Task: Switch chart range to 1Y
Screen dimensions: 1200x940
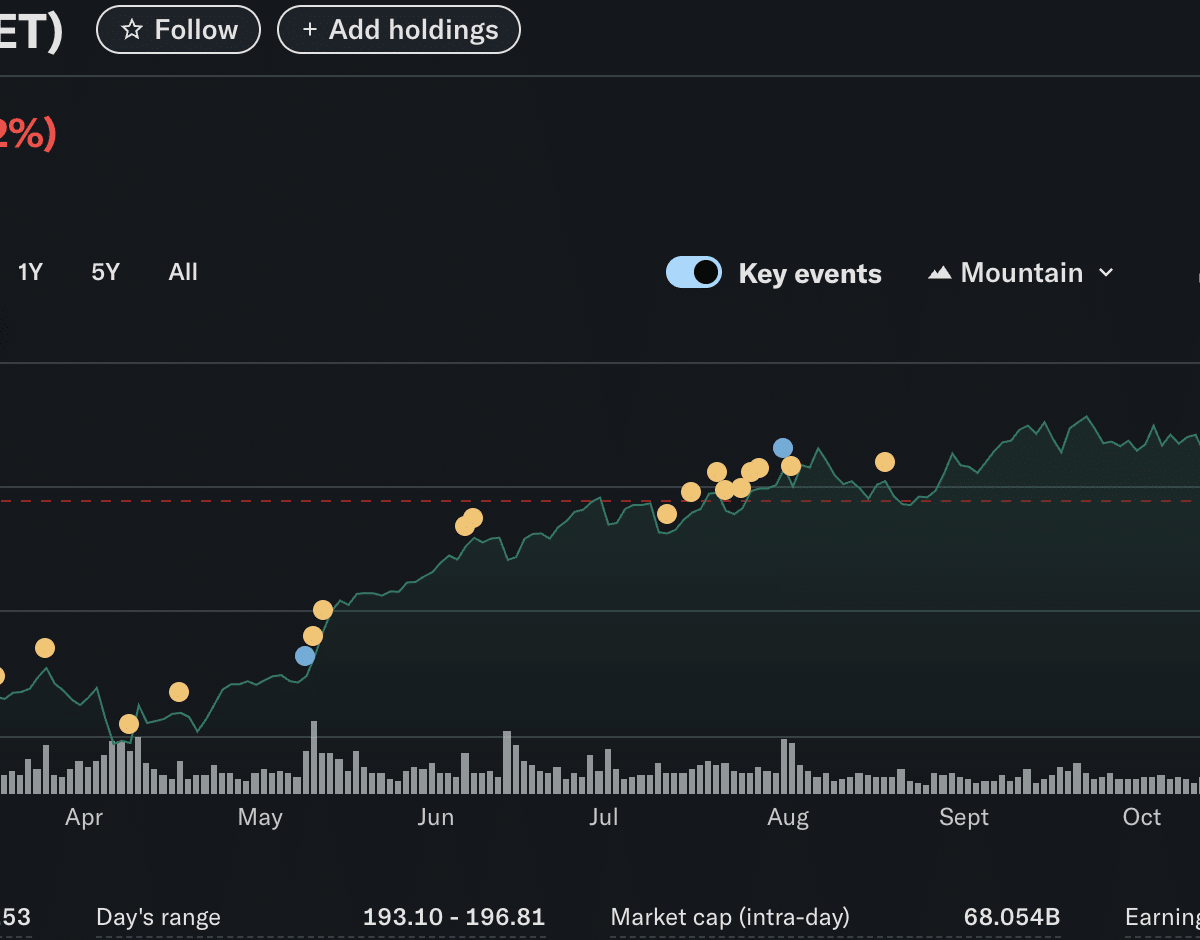Action: (30, 272)
